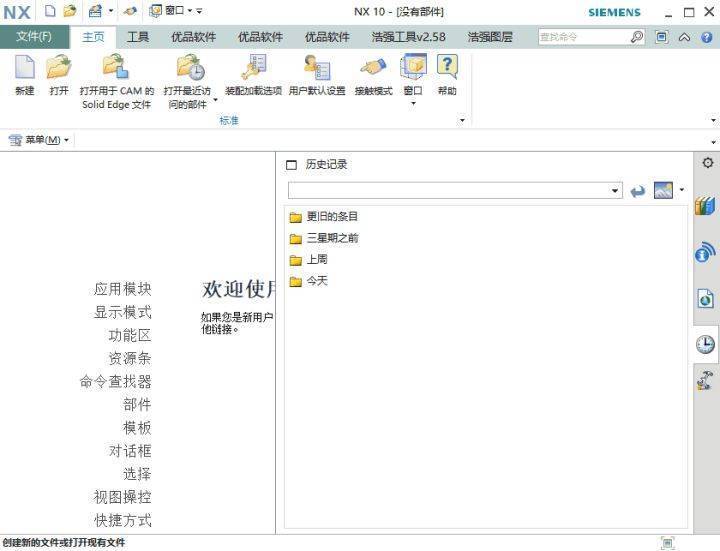Open the Command Finder (命令查找器) link
Viewport: 720px width, 551px height.
click(115, 382)
